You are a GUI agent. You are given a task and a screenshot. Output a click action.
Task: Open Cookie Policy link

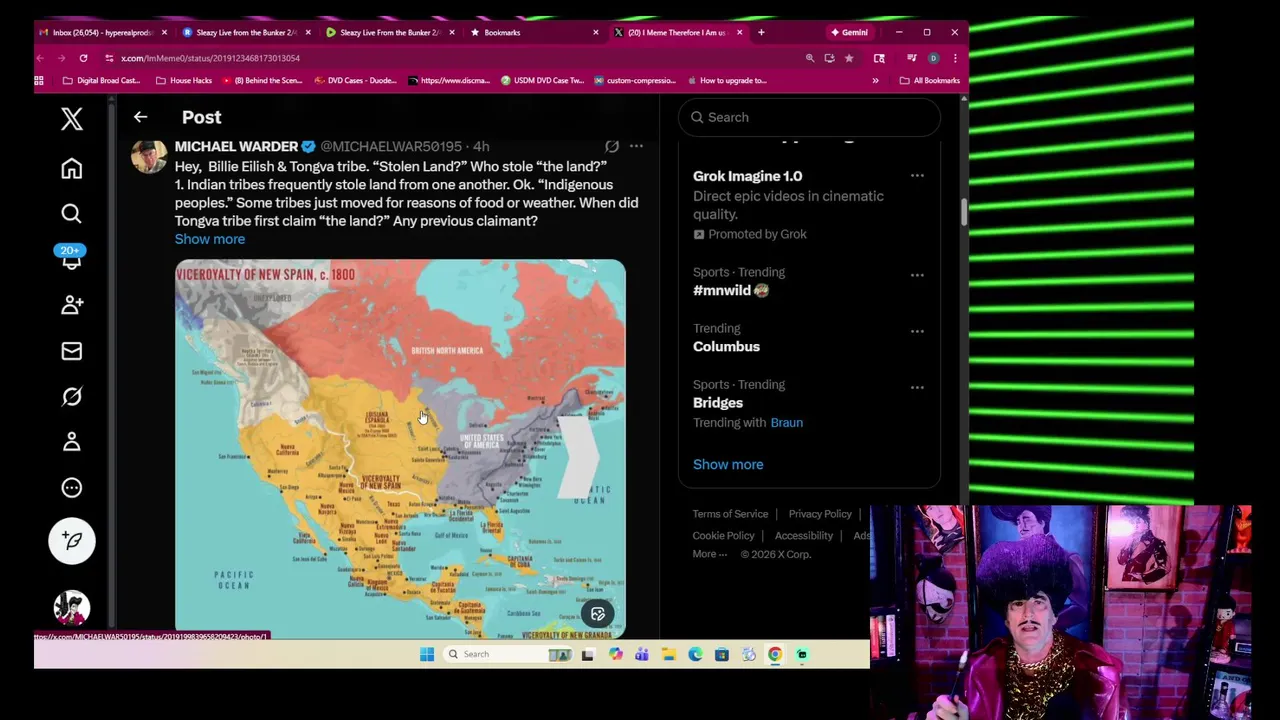723,536
